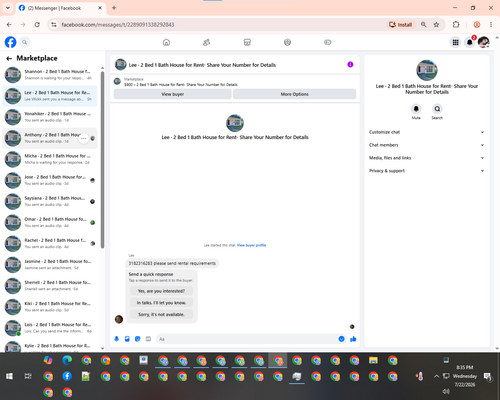Image resolution: width=500 pixels, height=400 pixels.
Task: Open Yonahiker's conversation
Action: coord(50,117)
